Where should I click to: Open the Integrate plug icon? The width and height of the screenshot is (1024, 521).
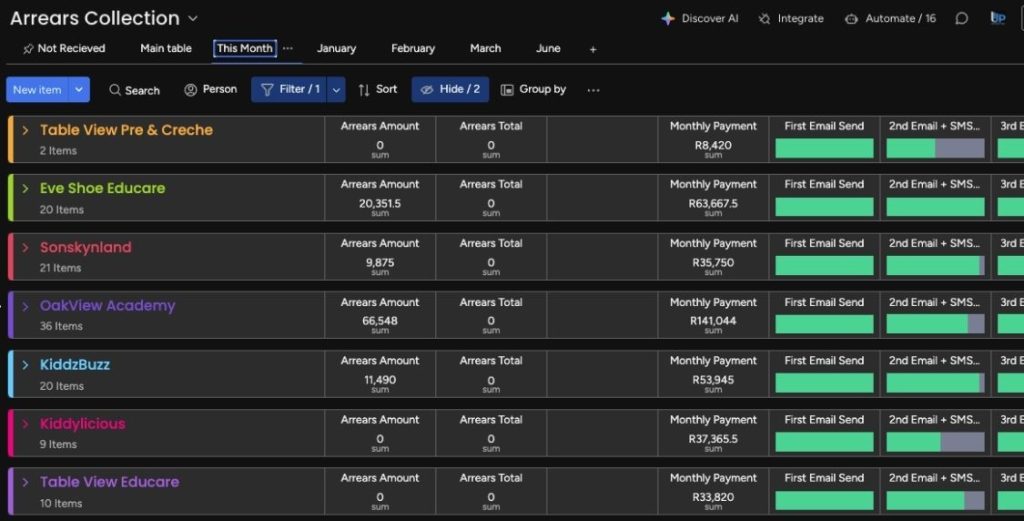[765, 18]
